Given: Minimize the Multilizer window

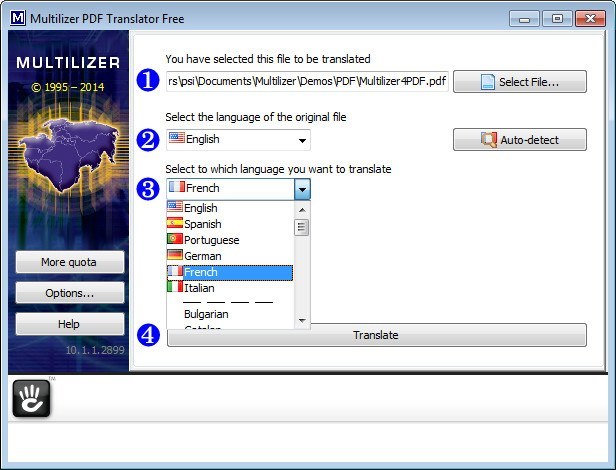Looking at the screenshot, I should pyautogui.click(x=524, y=18).
